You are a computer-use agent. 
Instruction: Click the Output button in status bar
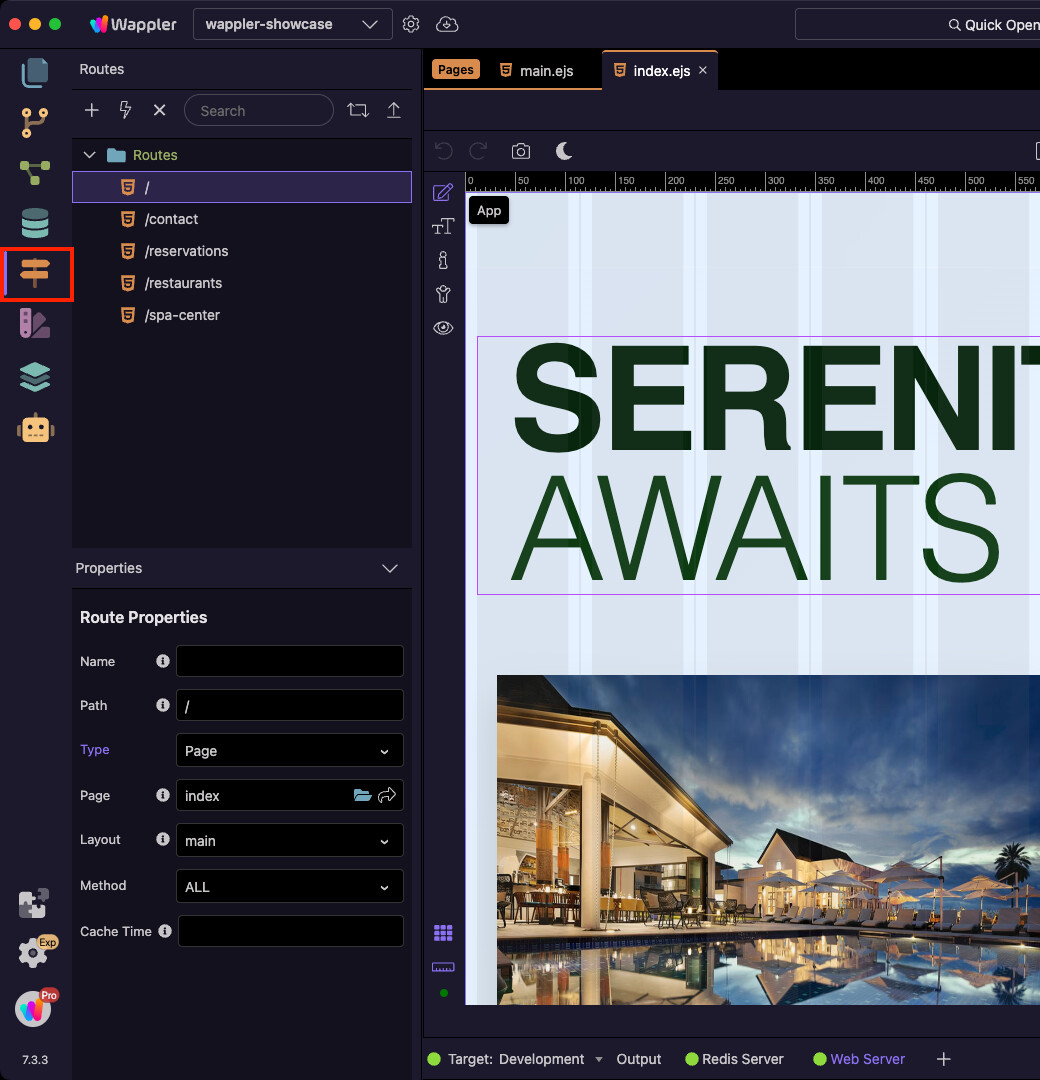click(x=638, y=1059)
